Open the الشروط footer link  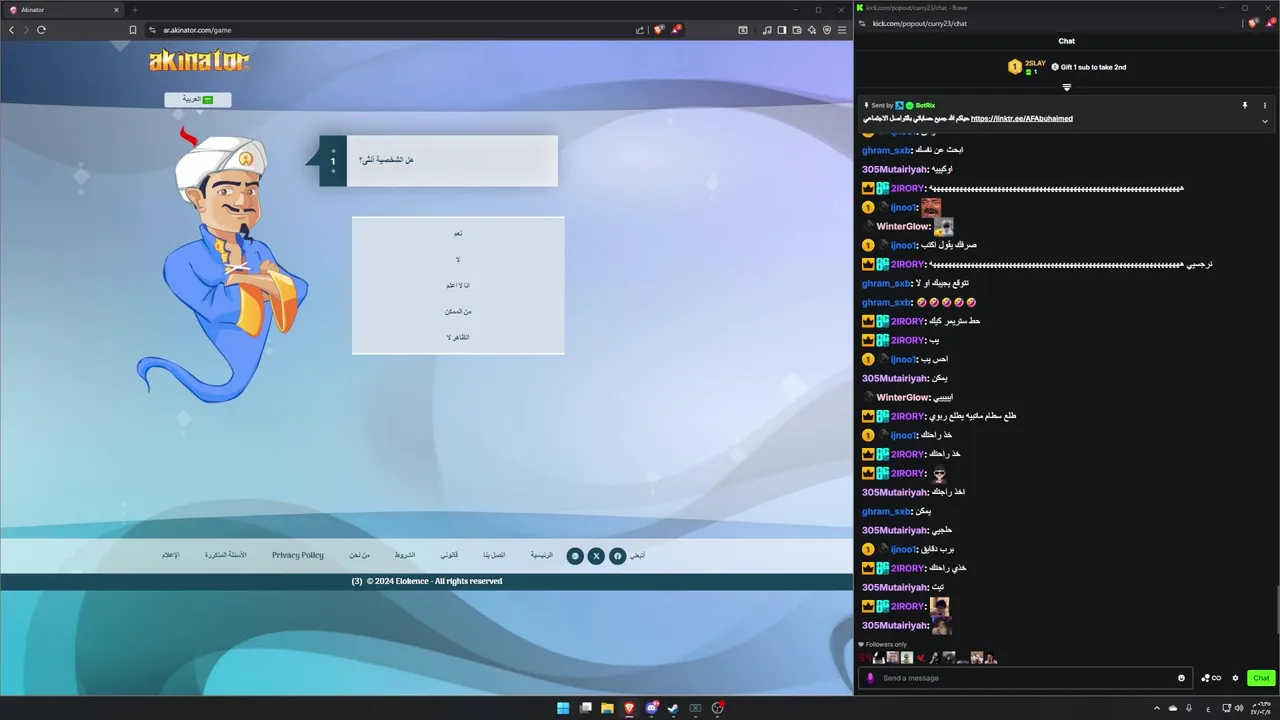[404, 555]
